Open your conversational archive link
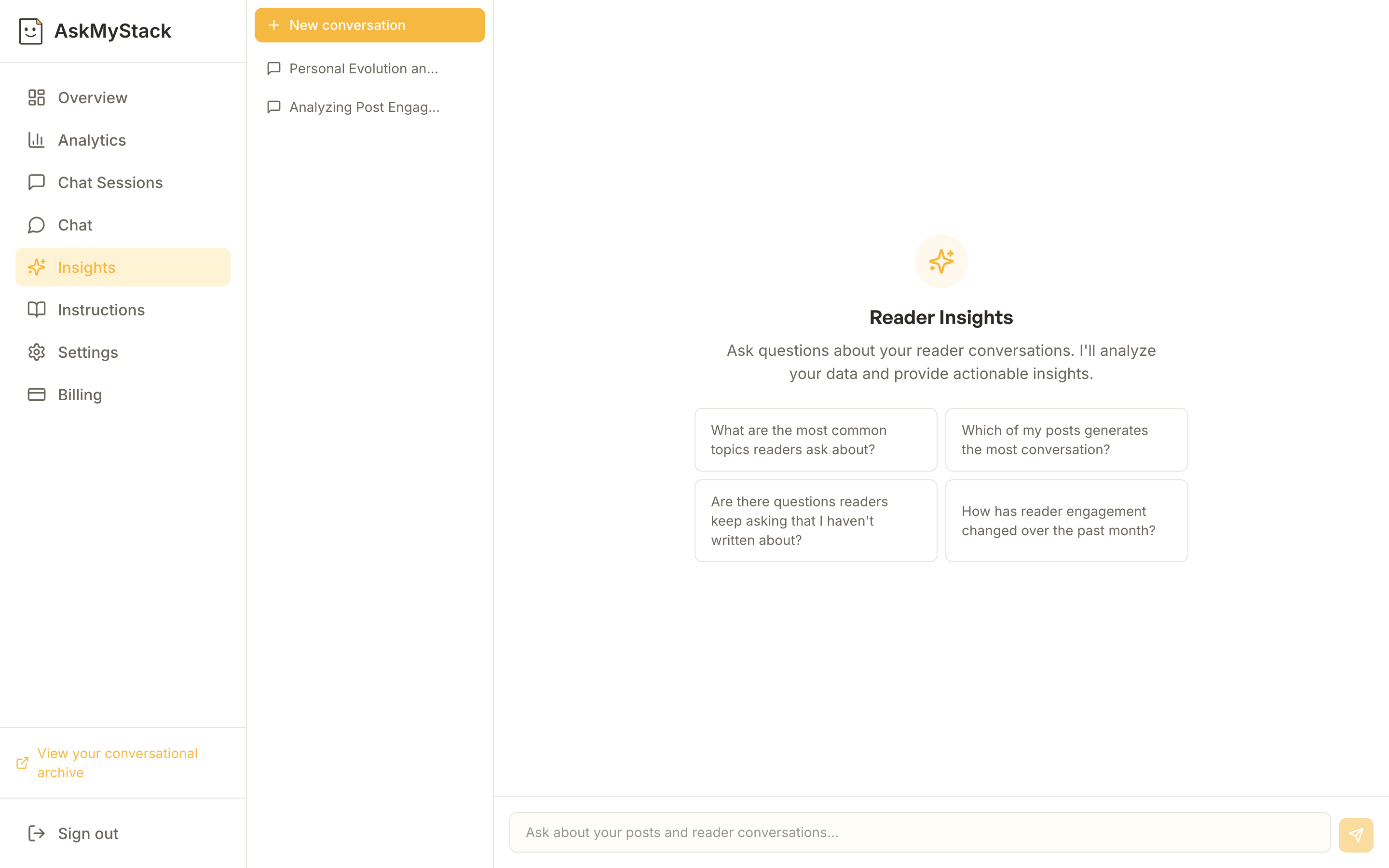The width and height of the screenshot is (1389, 868). 117,762
